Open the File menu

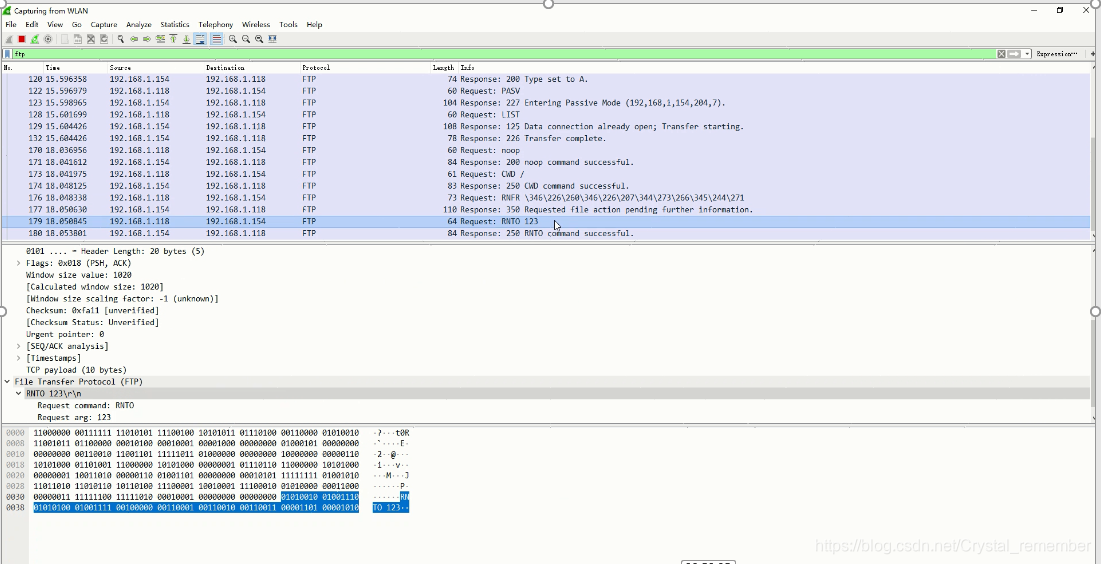click(x=11, y=25)
